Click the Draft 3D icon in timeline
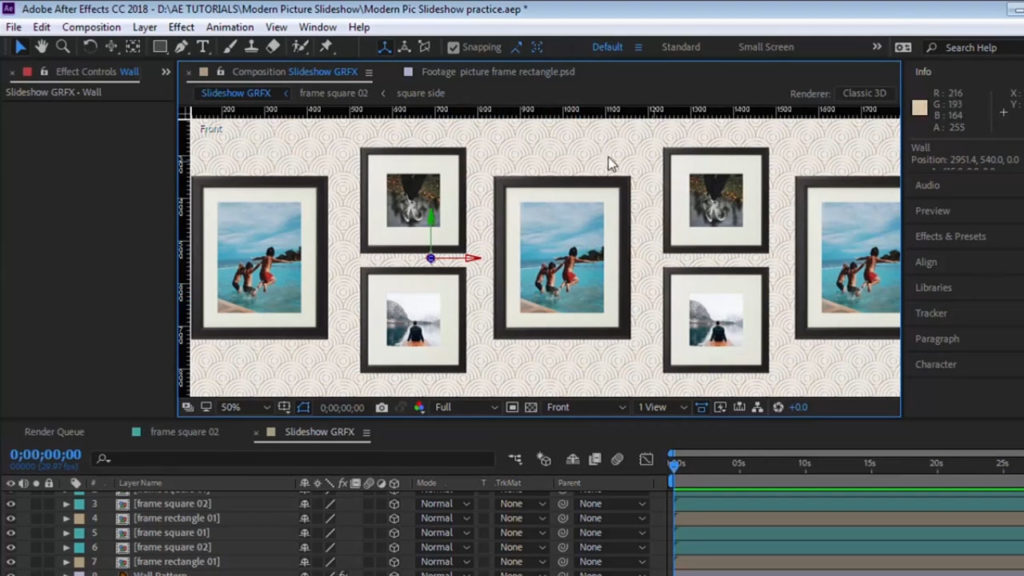 pos(543,460)
